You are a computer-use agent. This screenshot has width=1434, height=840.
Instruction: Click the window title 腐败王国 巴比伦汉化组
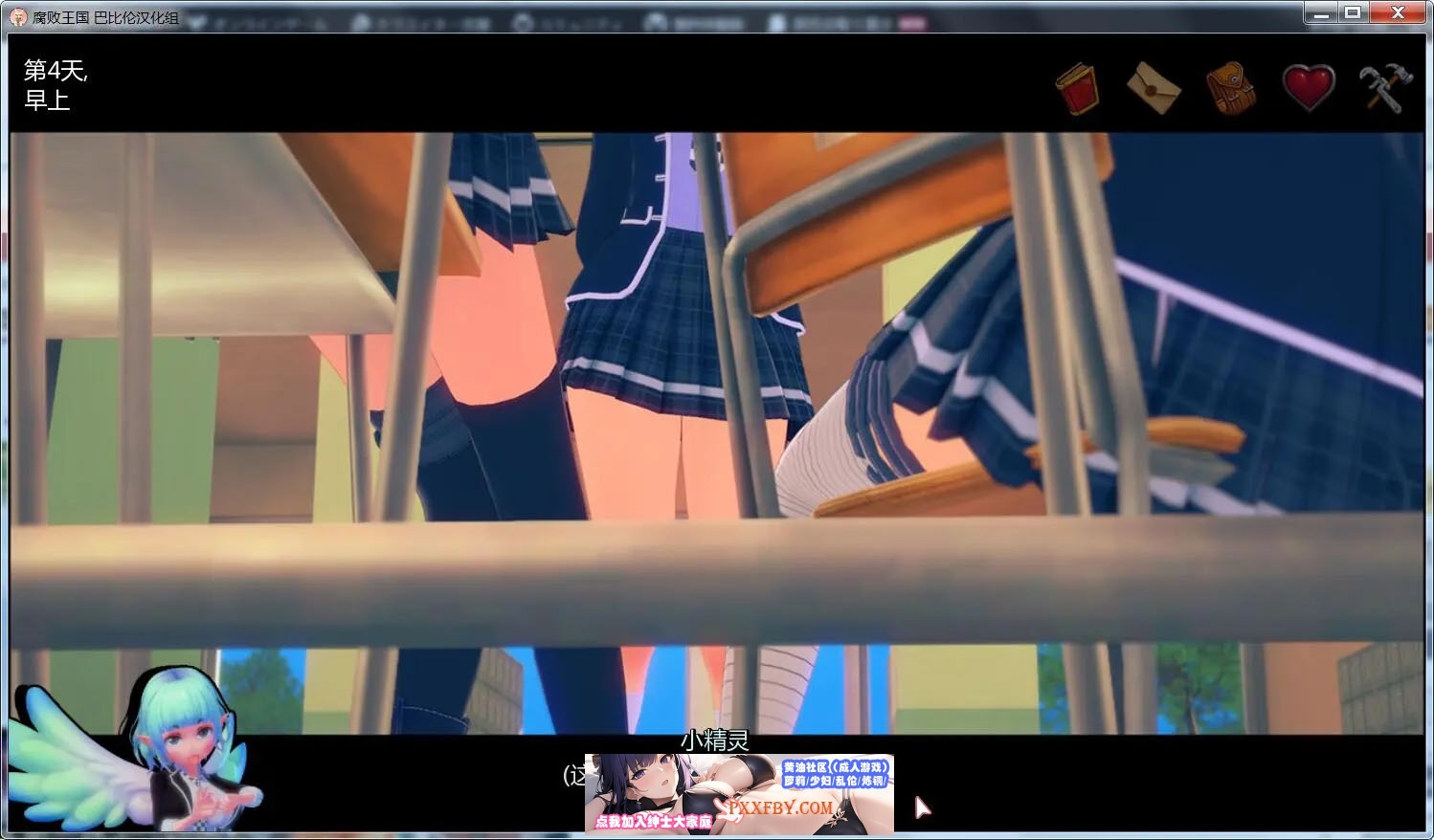pos(105,17)
